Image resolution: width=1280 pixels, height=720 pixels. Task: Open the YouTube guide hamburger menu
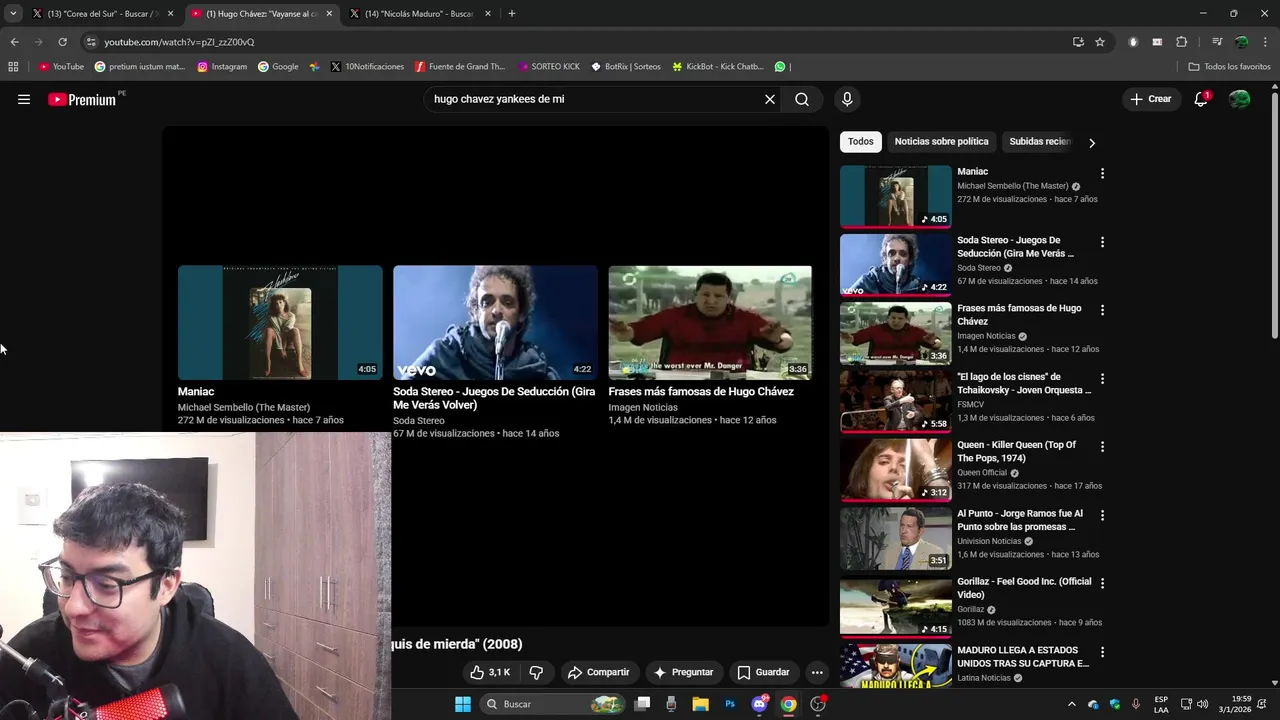24,99
